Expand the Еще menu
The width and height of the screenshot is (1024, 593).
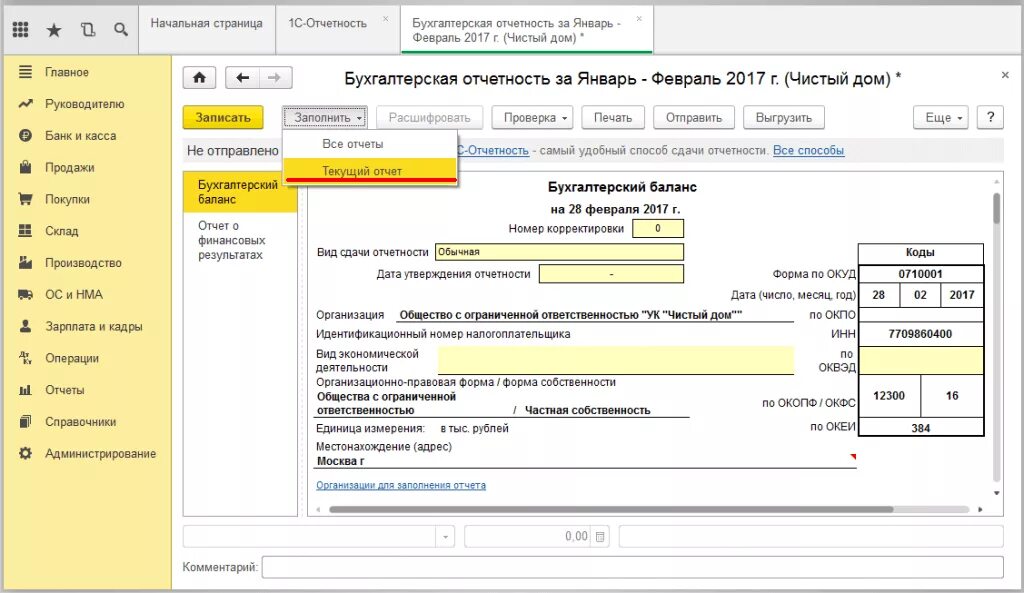(940, 118)
